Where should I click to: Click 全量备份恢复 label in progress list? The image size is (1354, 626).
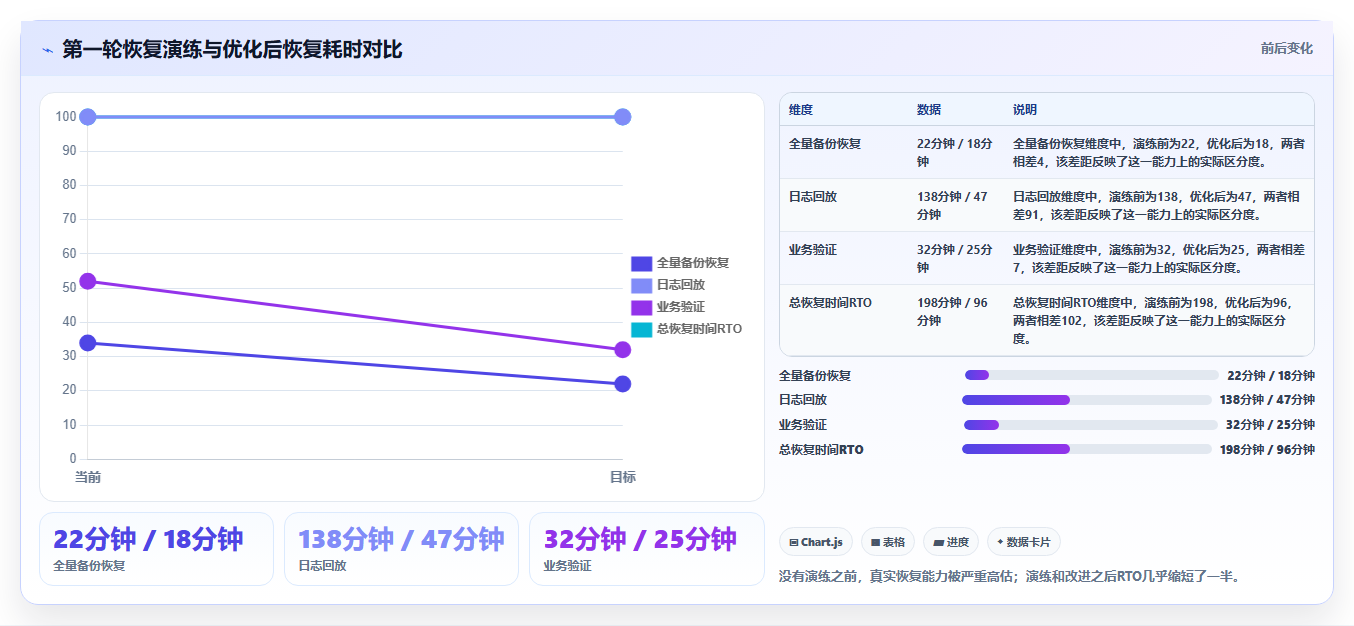[x=815, y=375]
